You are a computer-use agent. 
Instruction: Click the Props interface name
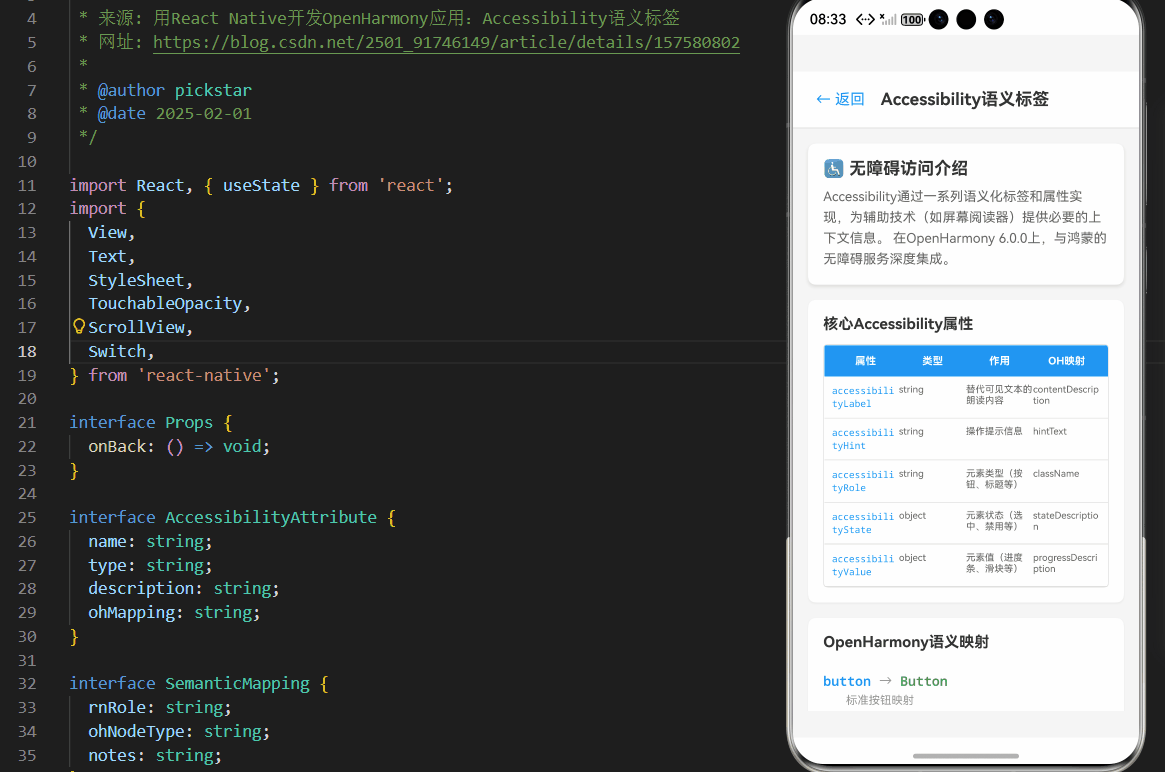(x=189, y=422)
